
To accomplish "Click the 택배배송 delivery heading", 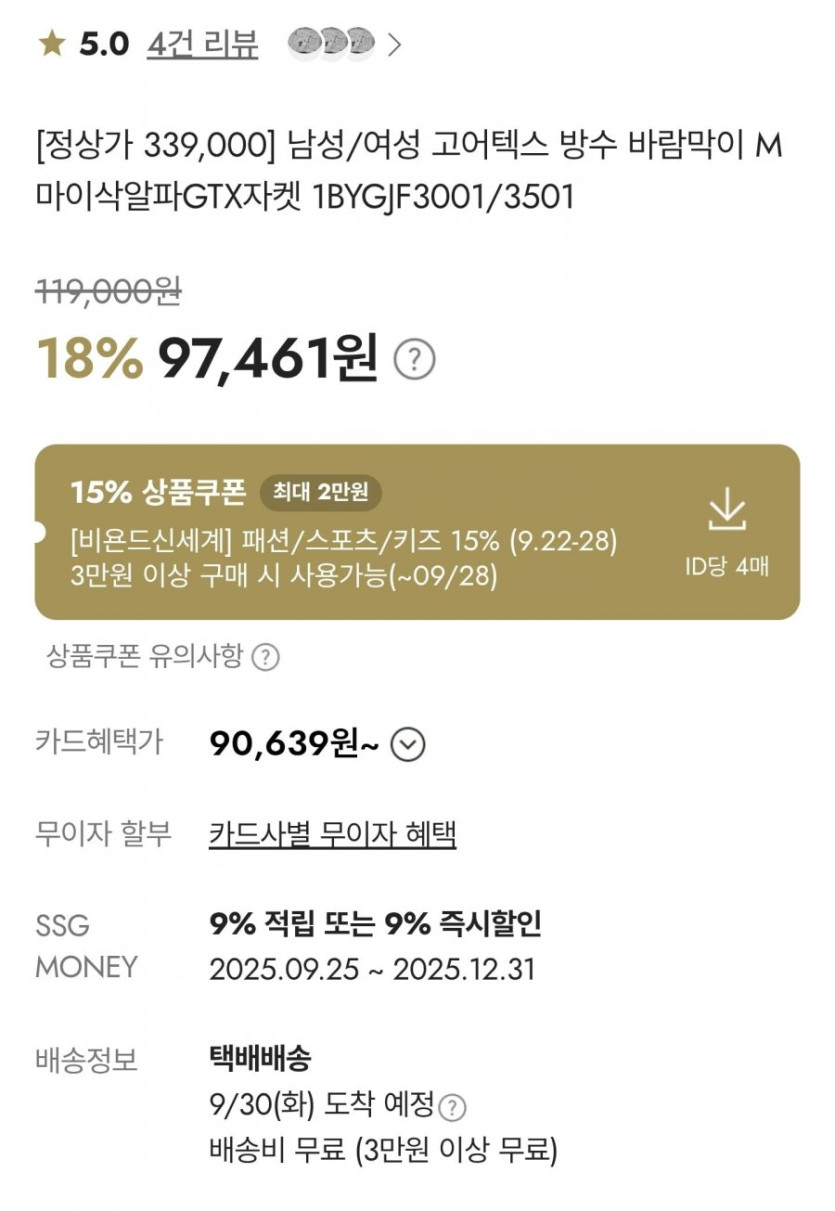I will [x=259, y=1058].
